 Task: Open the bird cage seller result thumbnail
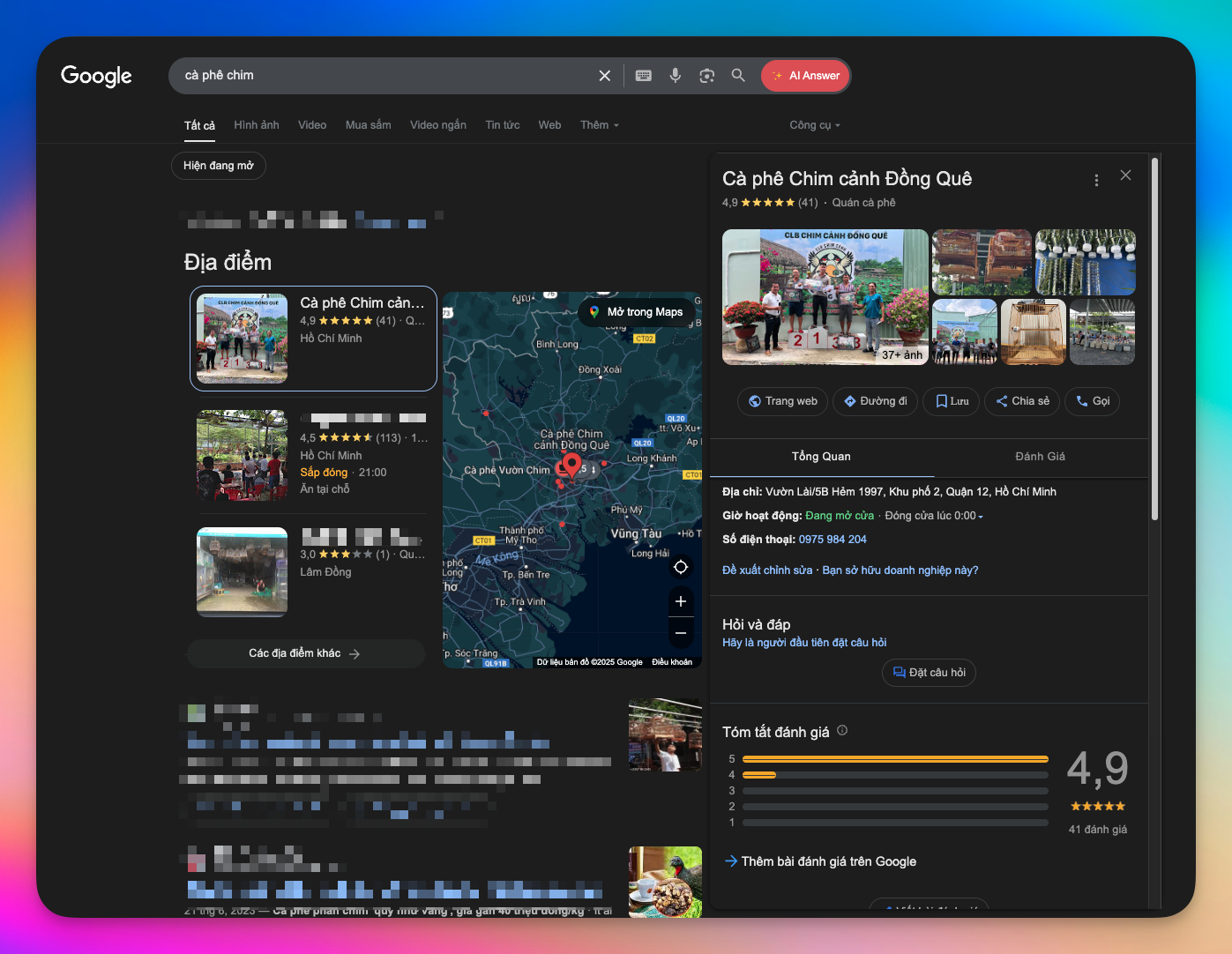pyautogui.click(x=665, y=735)
